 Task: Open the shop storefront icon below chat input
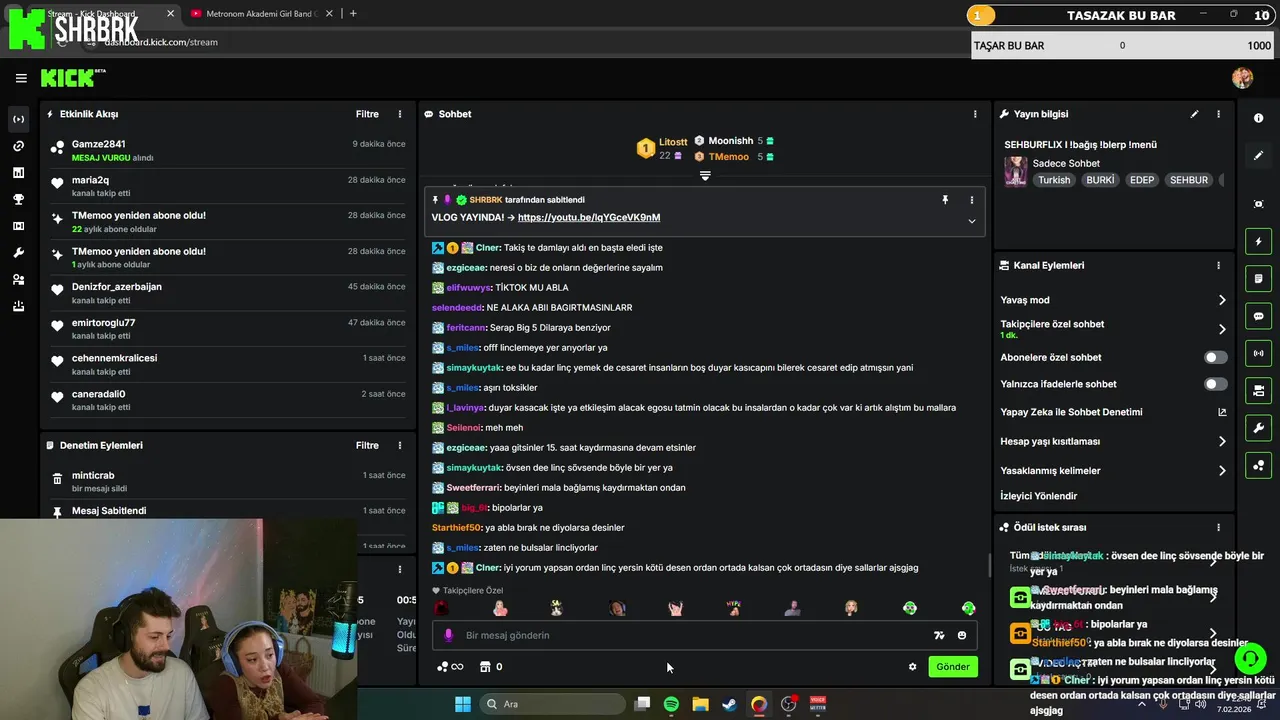point(485,667)
